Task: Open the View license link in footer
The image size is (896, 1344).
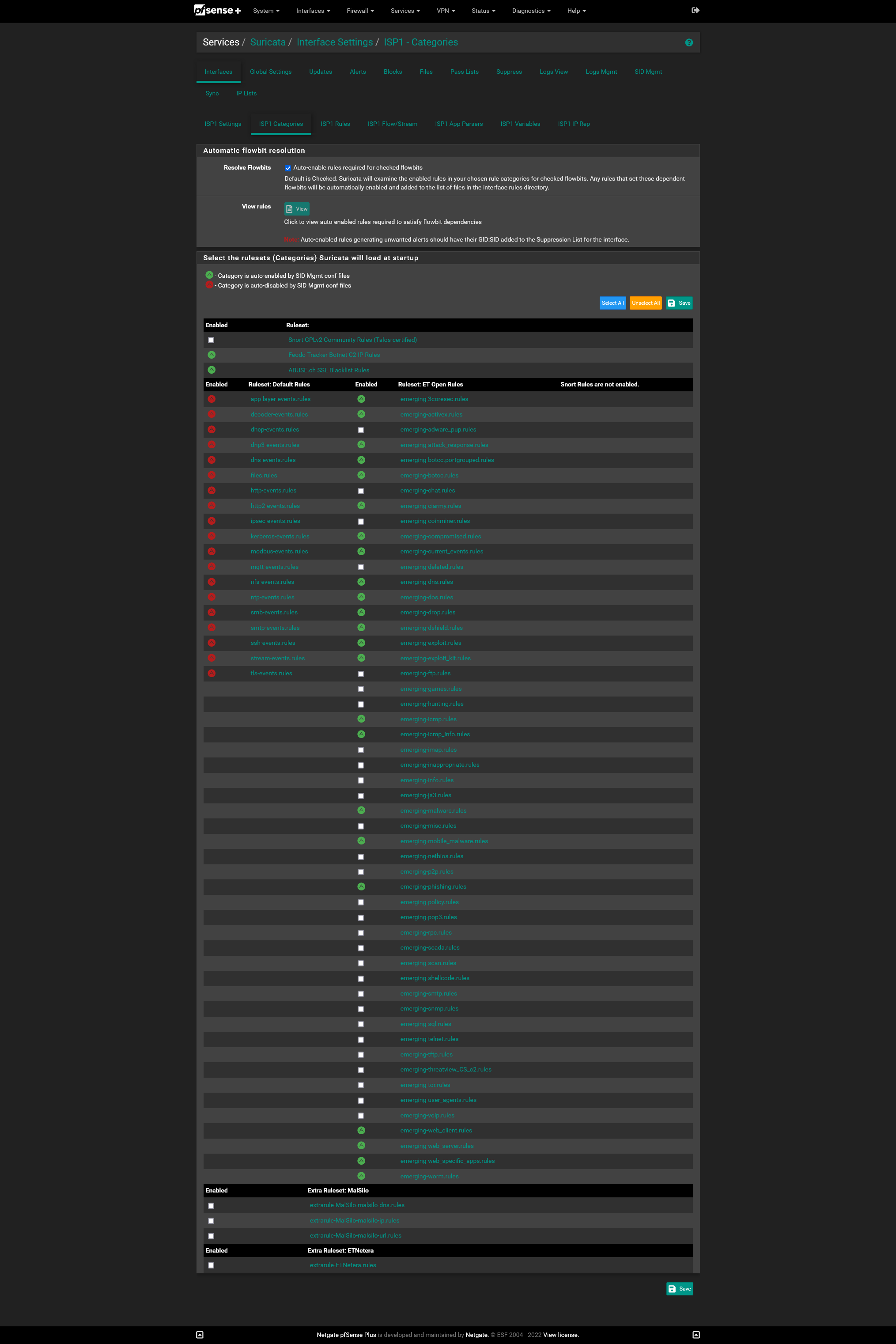Action: point(560,1335)
